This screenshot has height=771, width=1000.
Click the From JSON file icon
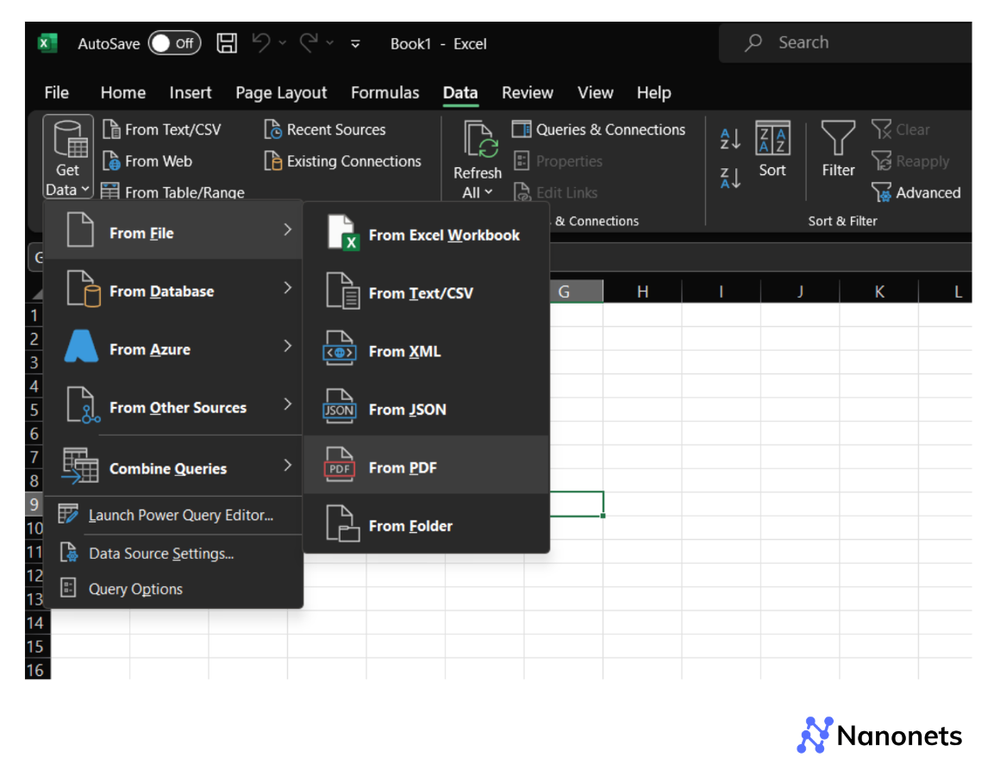click(x=339, y=408)
